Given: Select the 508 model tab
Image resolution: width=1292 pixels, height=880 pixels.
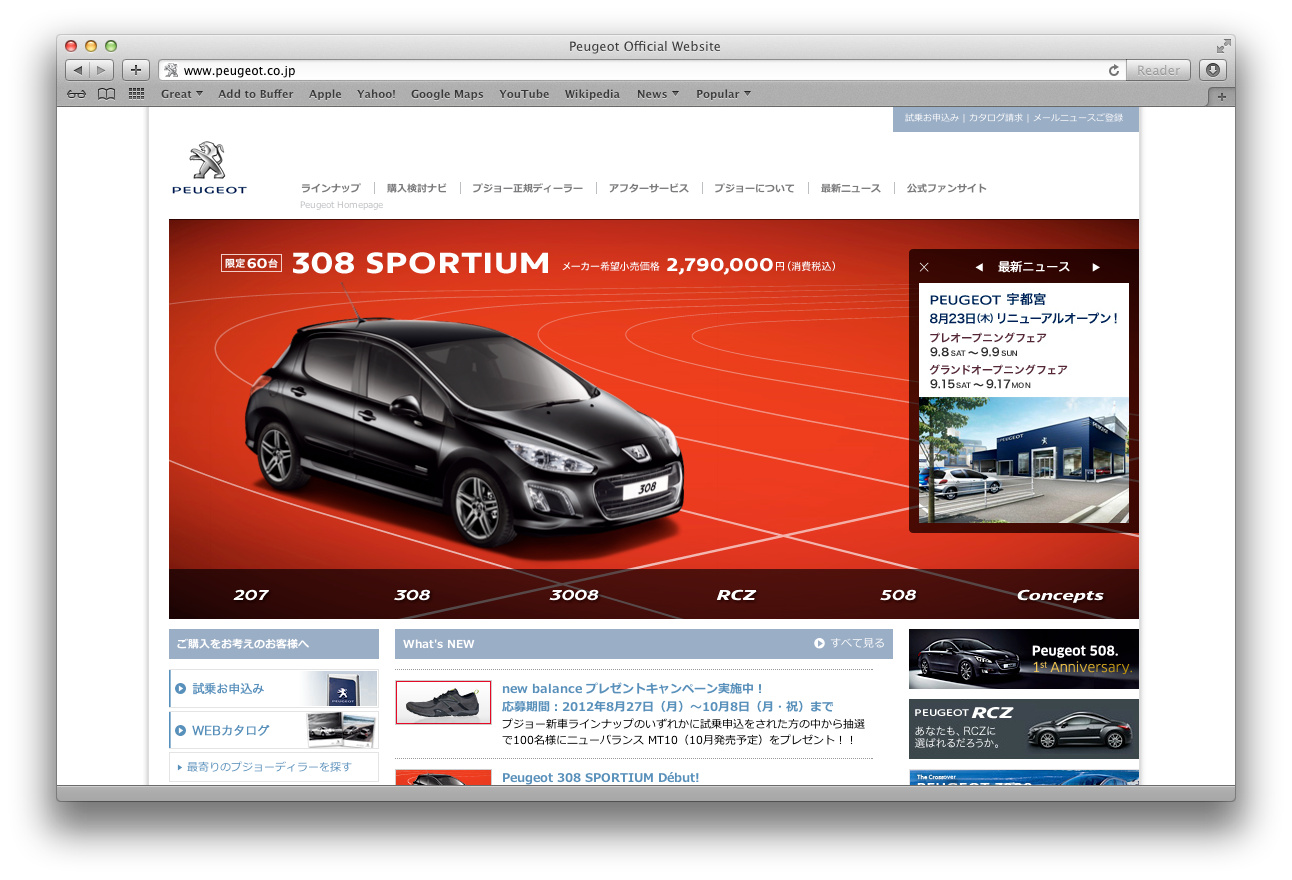Looking at the screenshot, I should (x=898, y=595).
